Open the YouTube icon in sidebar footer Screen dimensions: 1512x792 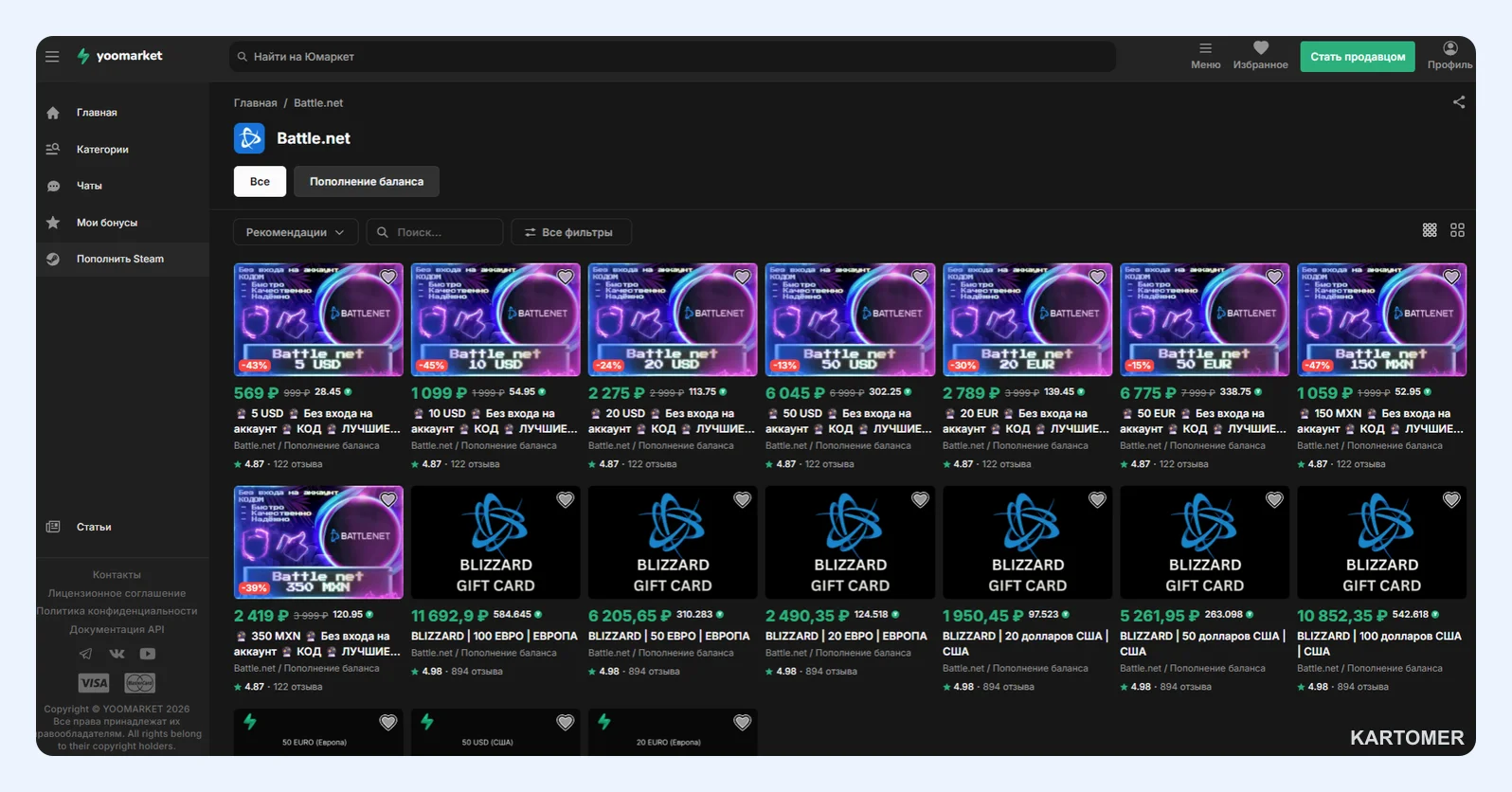148,654
